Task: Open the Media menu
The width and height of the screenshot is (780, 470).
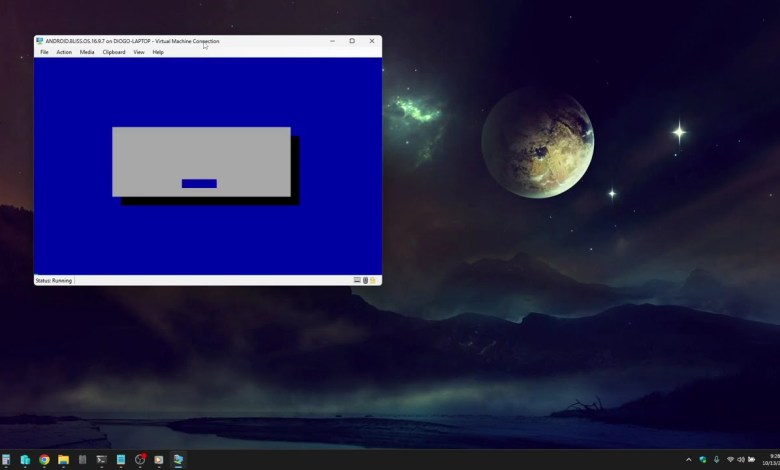Action: pos(87,52)
